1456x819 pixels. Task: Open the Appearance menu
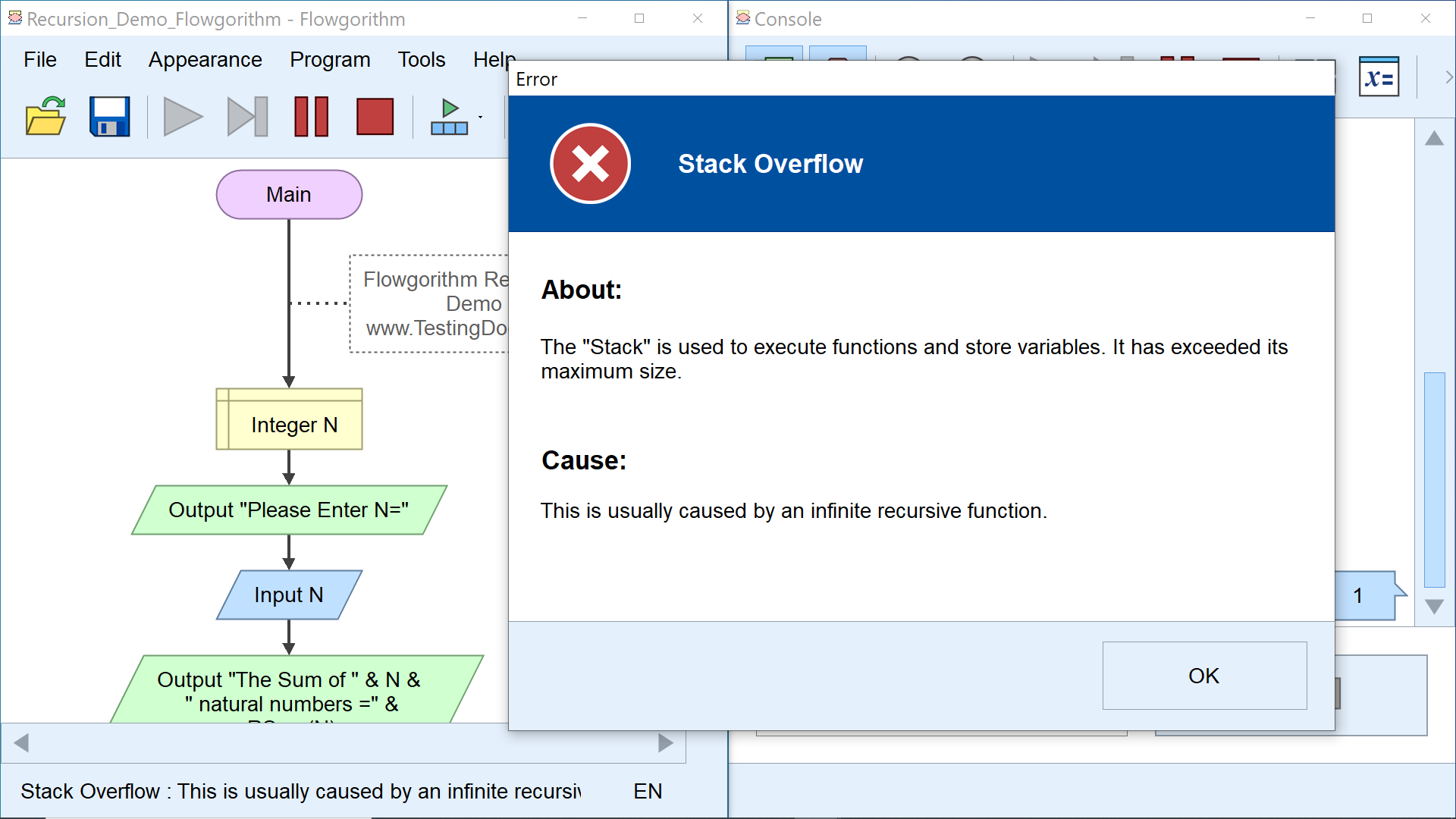pyautogui.click(x=205, y=59)
